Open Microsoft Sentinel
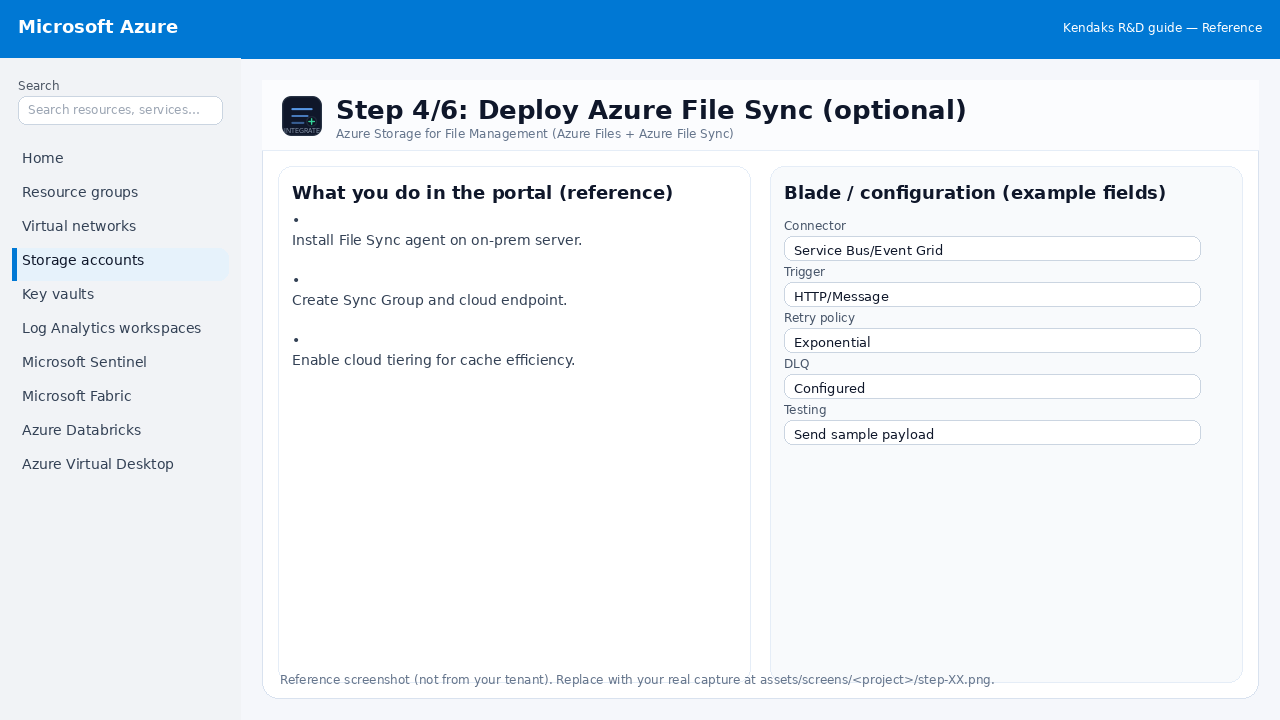 [120, 362]
